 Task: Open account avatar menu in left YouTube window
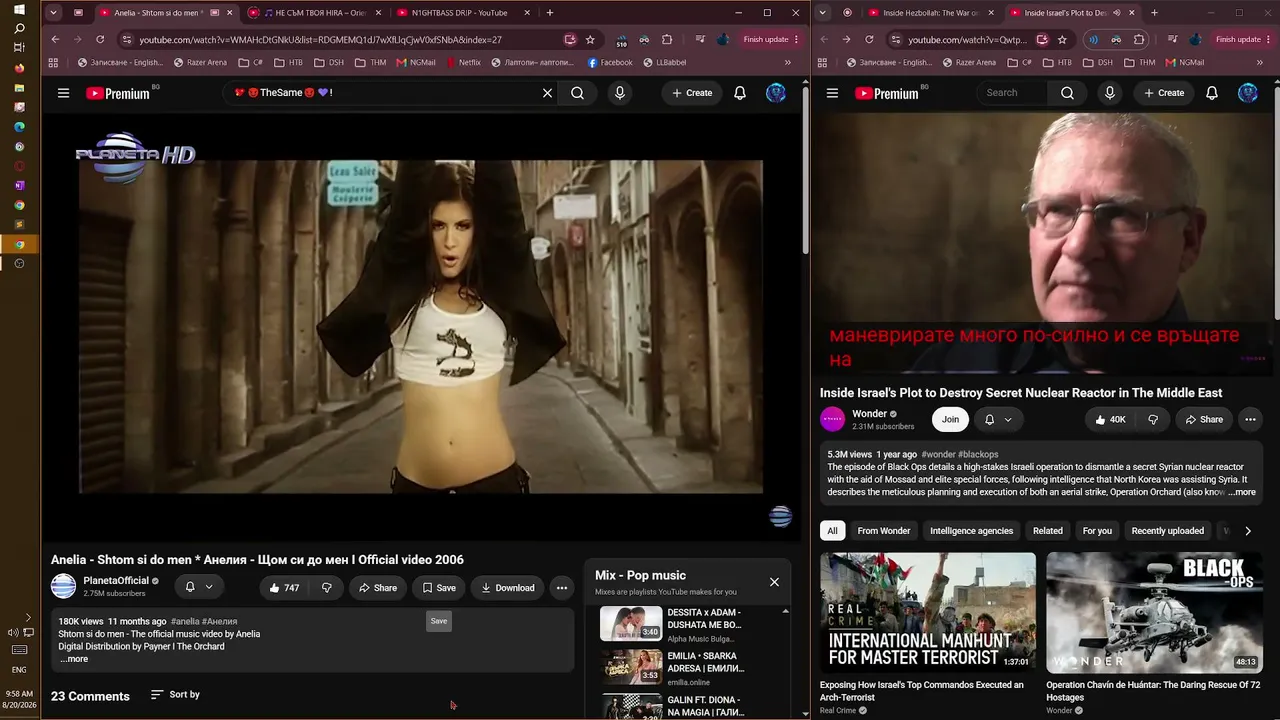776,93
